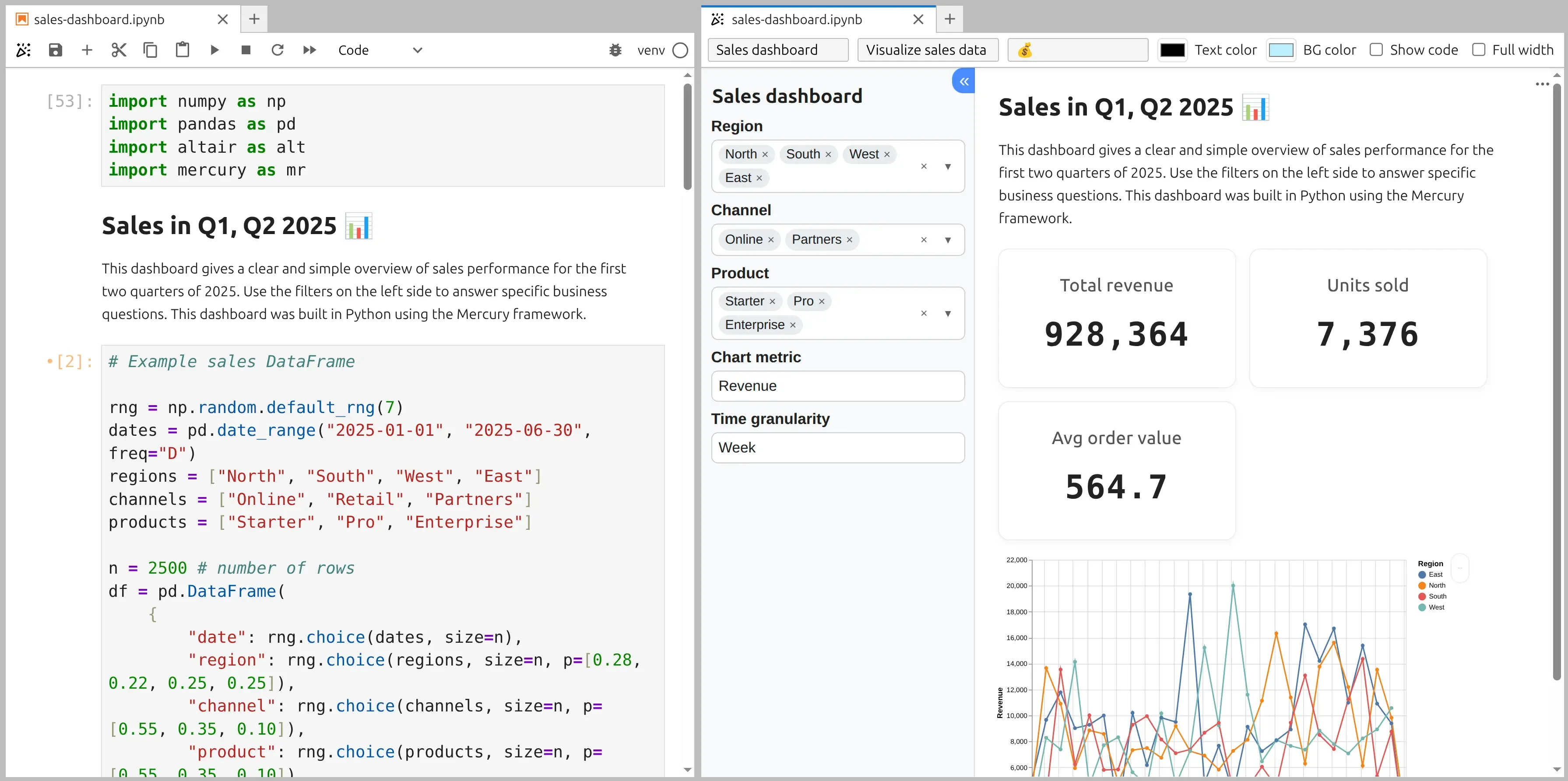Open the BG color swatch picker
This screenshot has height=781, width=1568.
point(1281,50)
